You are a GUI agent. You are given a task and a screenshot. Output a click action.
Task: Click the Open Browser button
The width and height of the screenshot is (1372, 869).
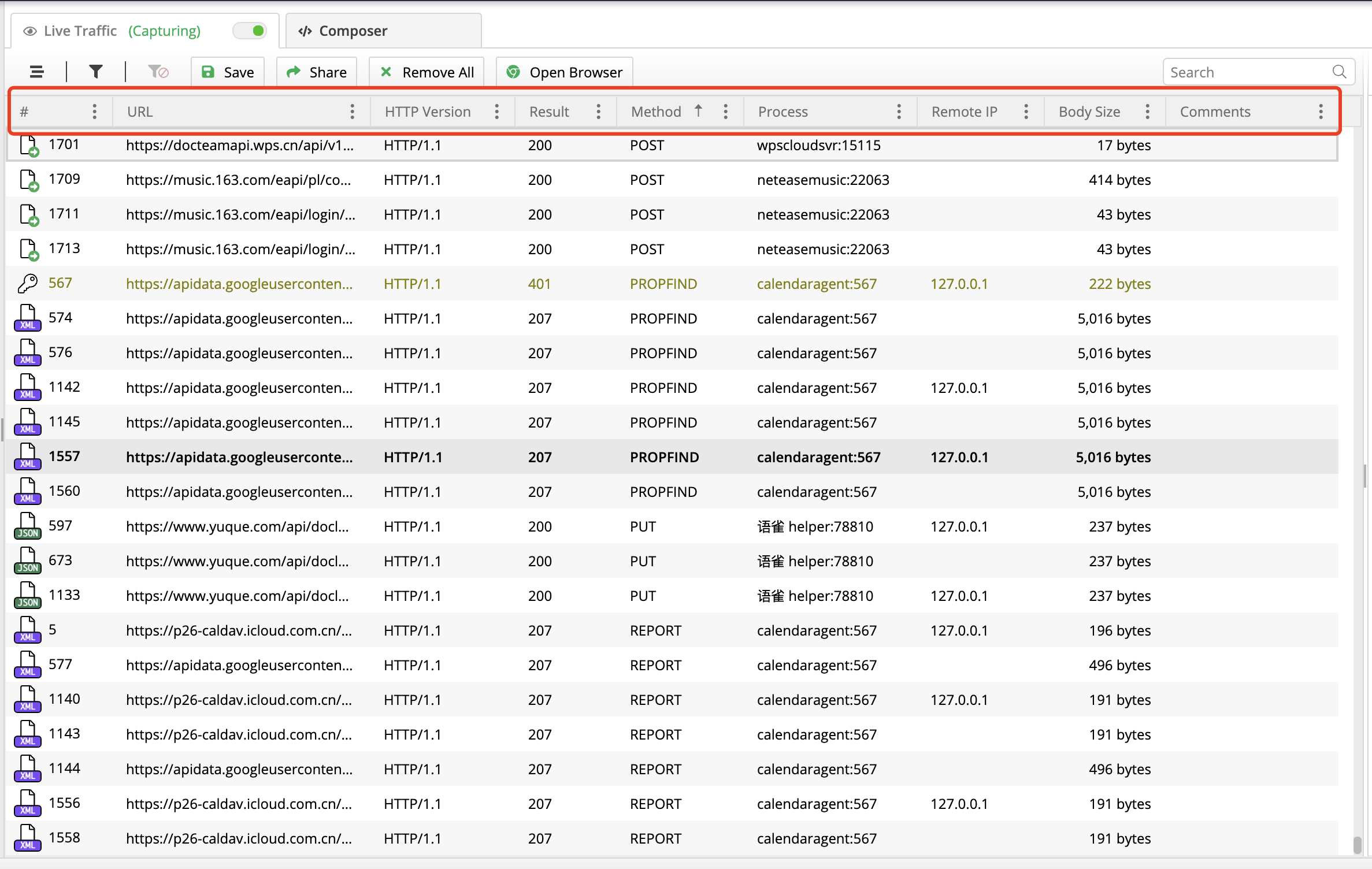coord(564,72)
